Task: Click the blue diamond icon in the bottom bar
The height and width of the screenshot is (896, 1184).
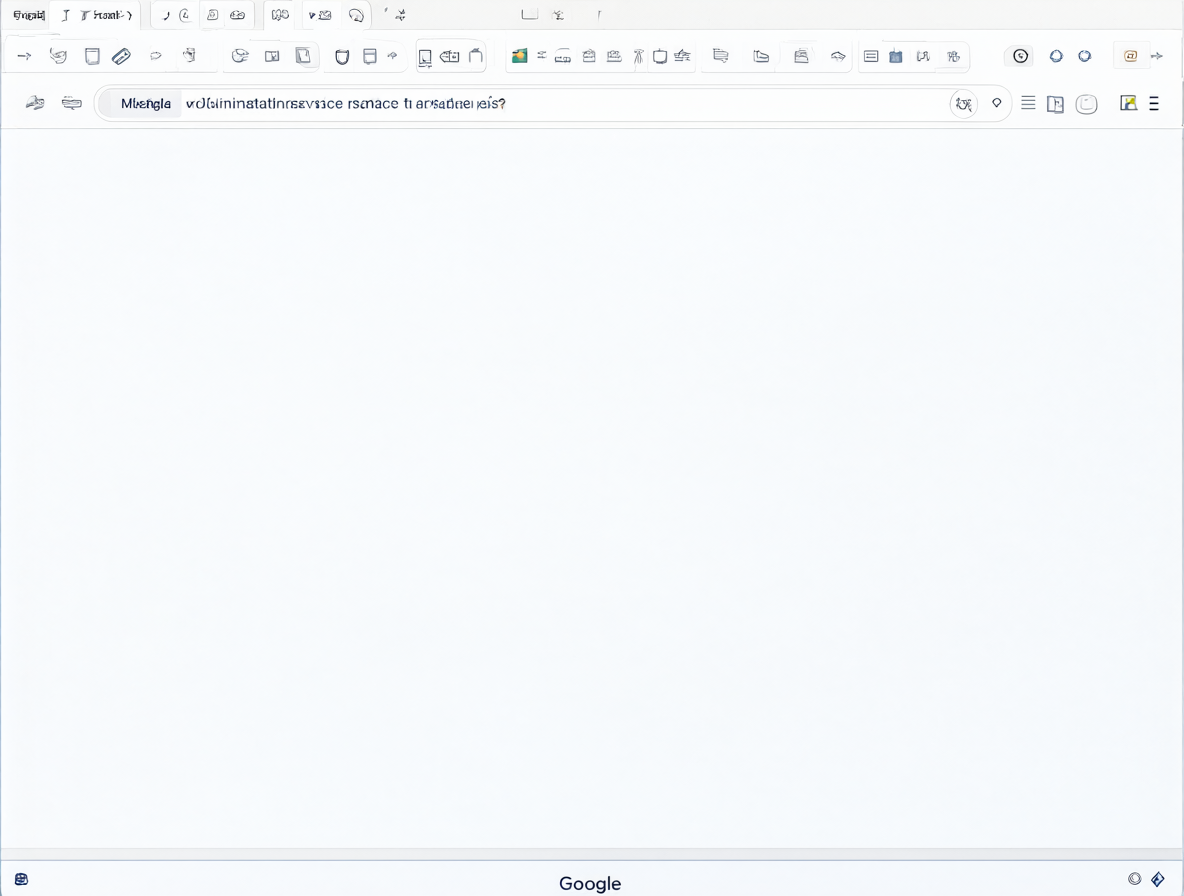Action: click(1158, 879)
